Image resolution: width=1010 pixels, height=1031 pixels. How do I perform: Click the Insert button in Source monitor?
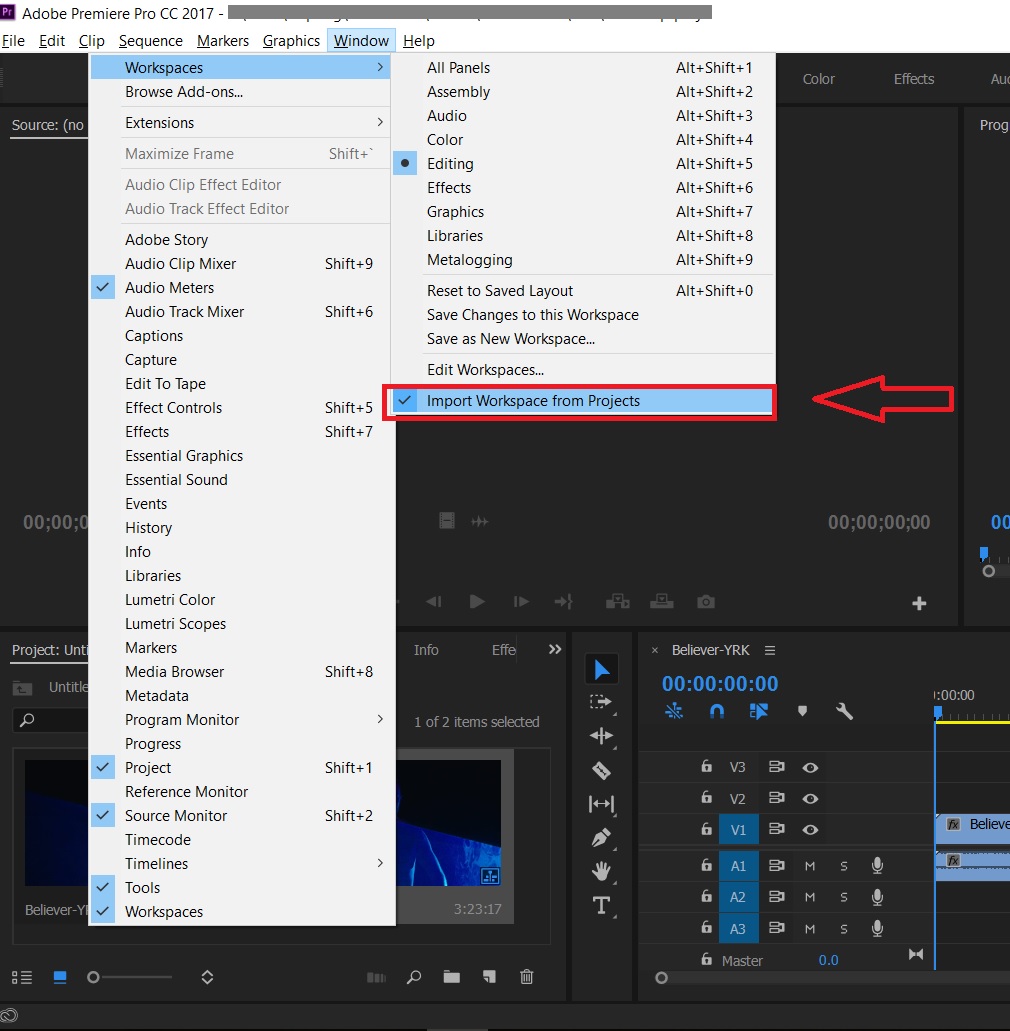coord(617,602)
